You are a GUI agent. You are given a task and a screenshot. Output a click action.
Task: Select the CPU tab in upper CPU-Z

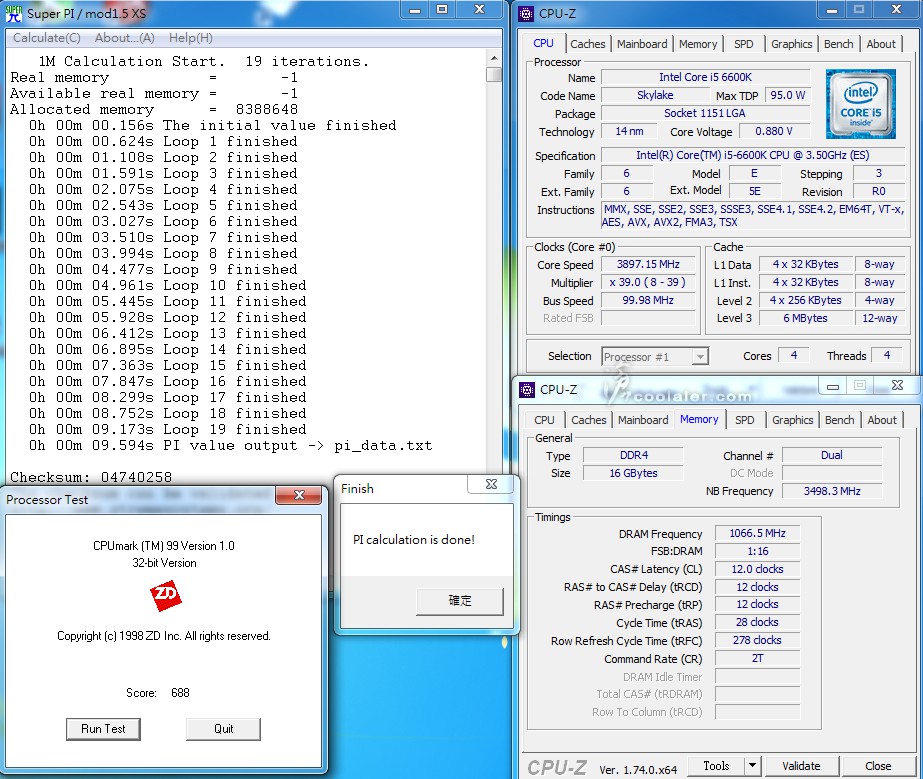tap(543, 44)
